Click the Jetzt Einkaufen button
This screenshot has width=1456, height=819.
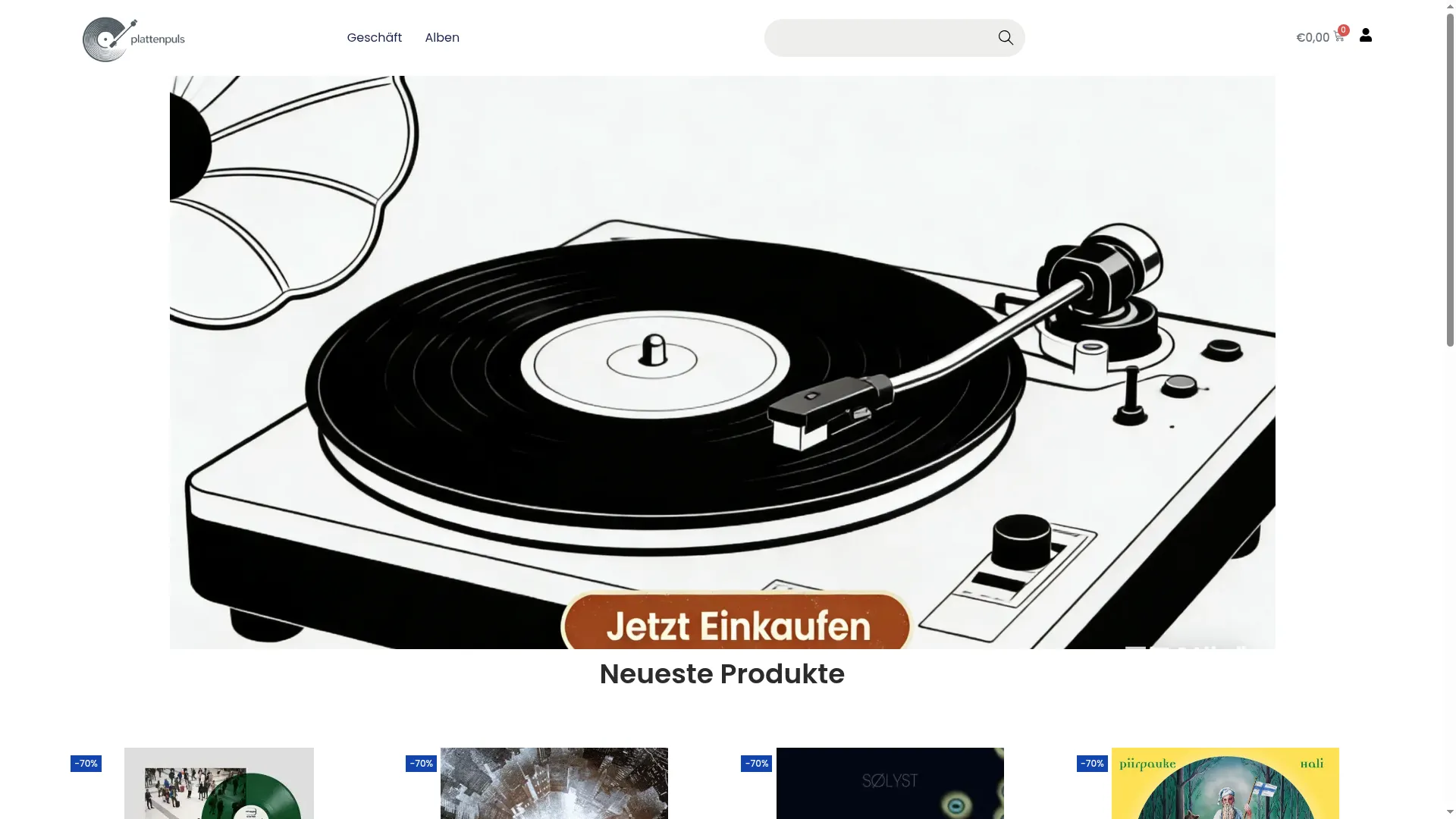736,622
